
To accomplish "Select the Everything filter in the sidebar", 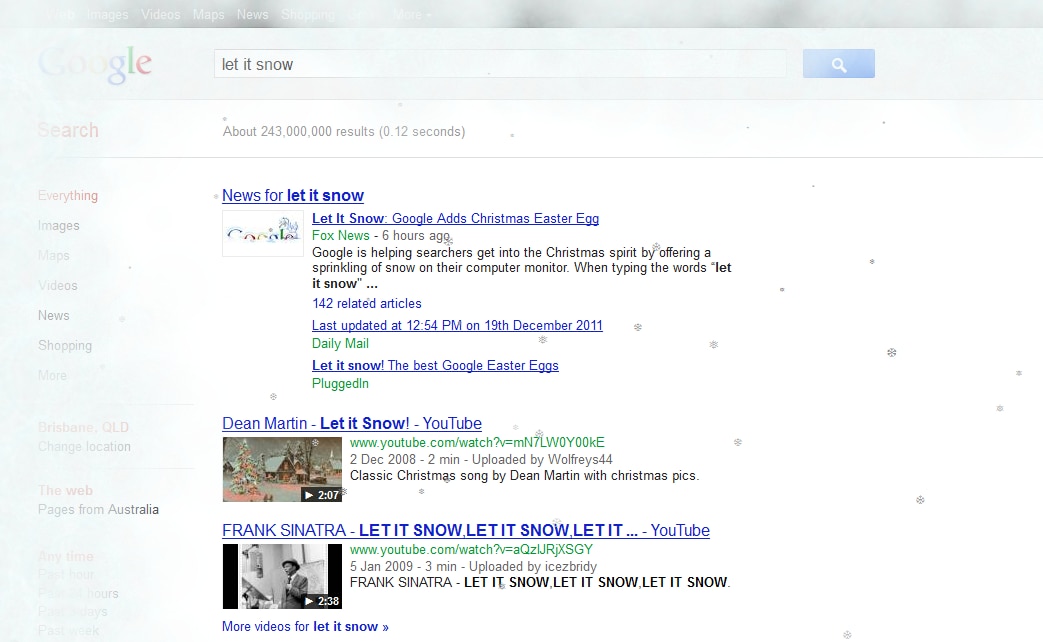I will tap(68, 196).
